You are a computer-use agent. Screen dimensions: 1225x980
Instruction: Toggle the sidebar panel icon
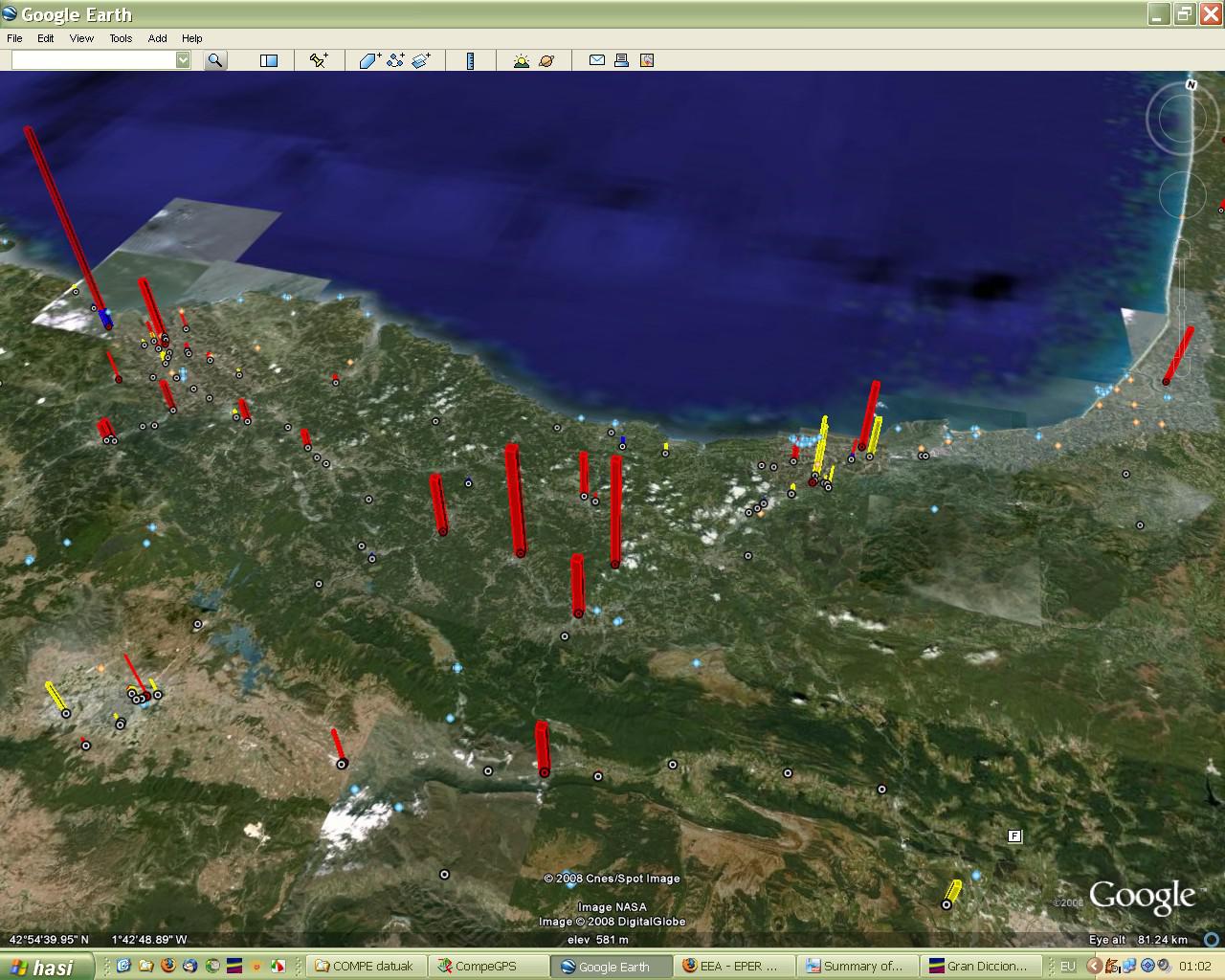269,60
